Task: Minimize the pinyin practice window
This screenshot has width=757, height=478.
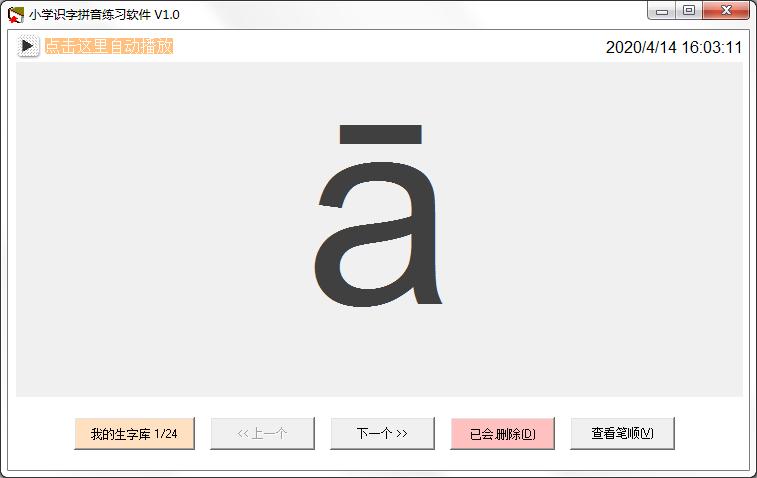Action: [661, 11]
